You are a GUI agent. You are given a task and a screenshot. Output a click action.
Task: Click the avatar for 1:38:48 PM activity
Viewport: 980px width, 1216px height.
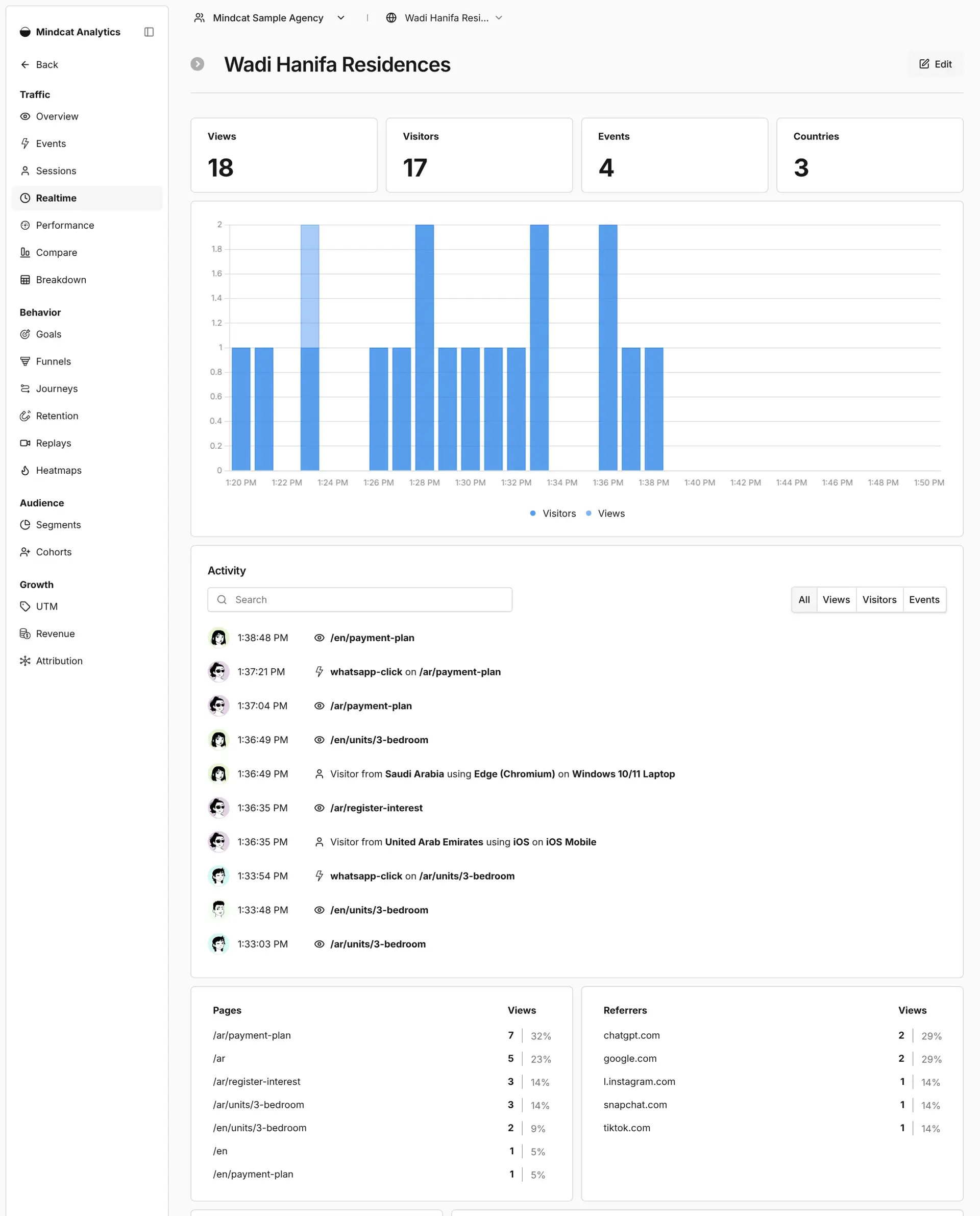pyautogui.click(x=218, y=638)
